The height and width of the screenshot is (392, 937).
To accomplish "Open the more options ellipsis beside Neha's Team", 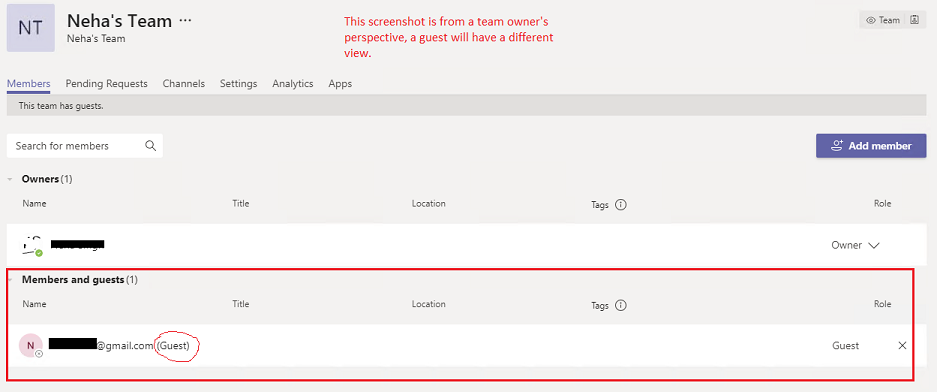I will 186,21.
